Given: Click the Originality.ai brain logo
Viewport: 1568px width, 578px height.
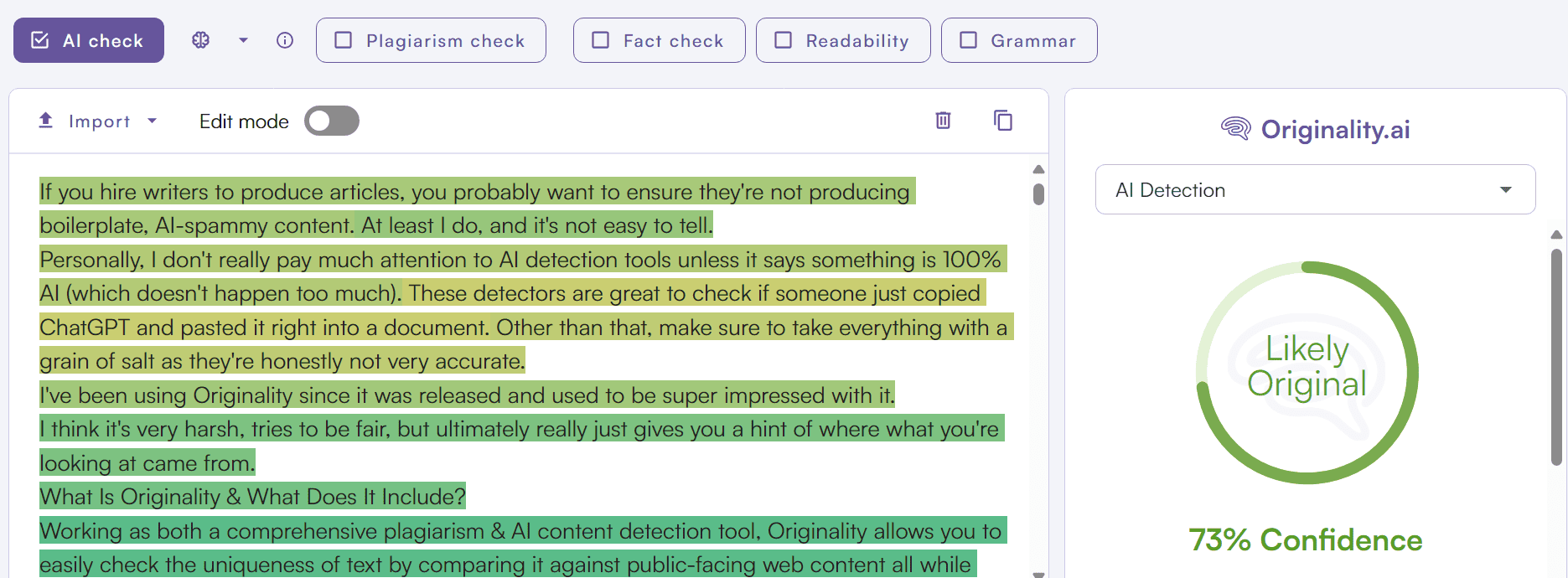Looking at the screenshot, I should point(1235,129).
